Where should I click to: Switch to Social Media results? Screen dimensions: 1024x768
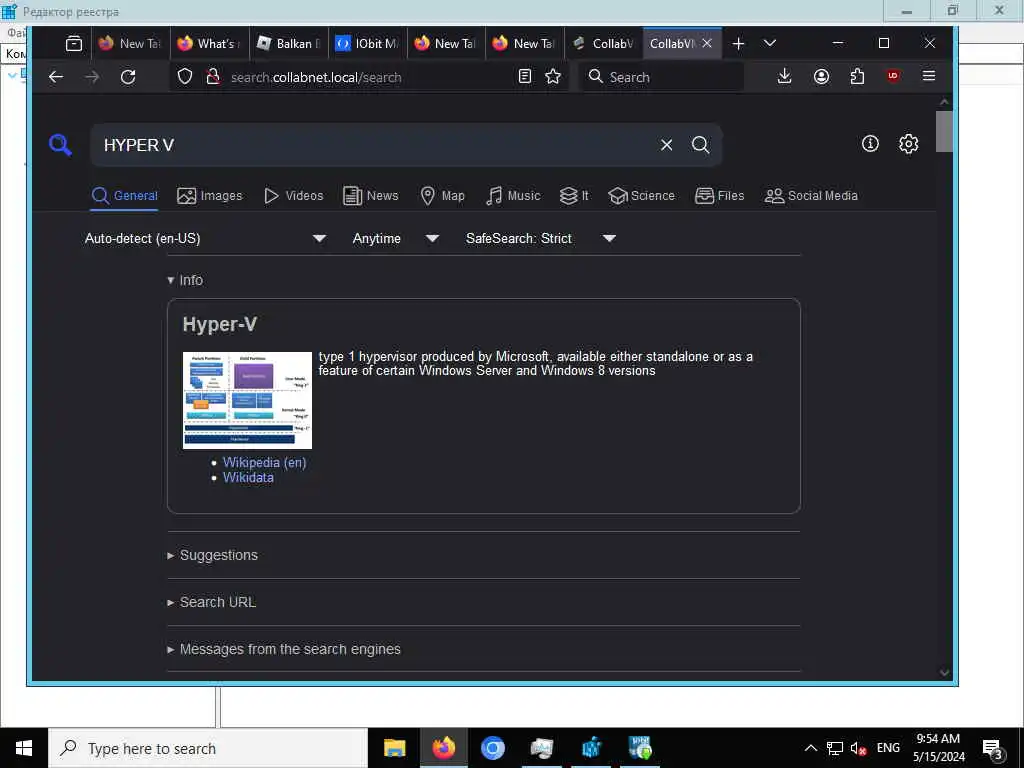811,196
